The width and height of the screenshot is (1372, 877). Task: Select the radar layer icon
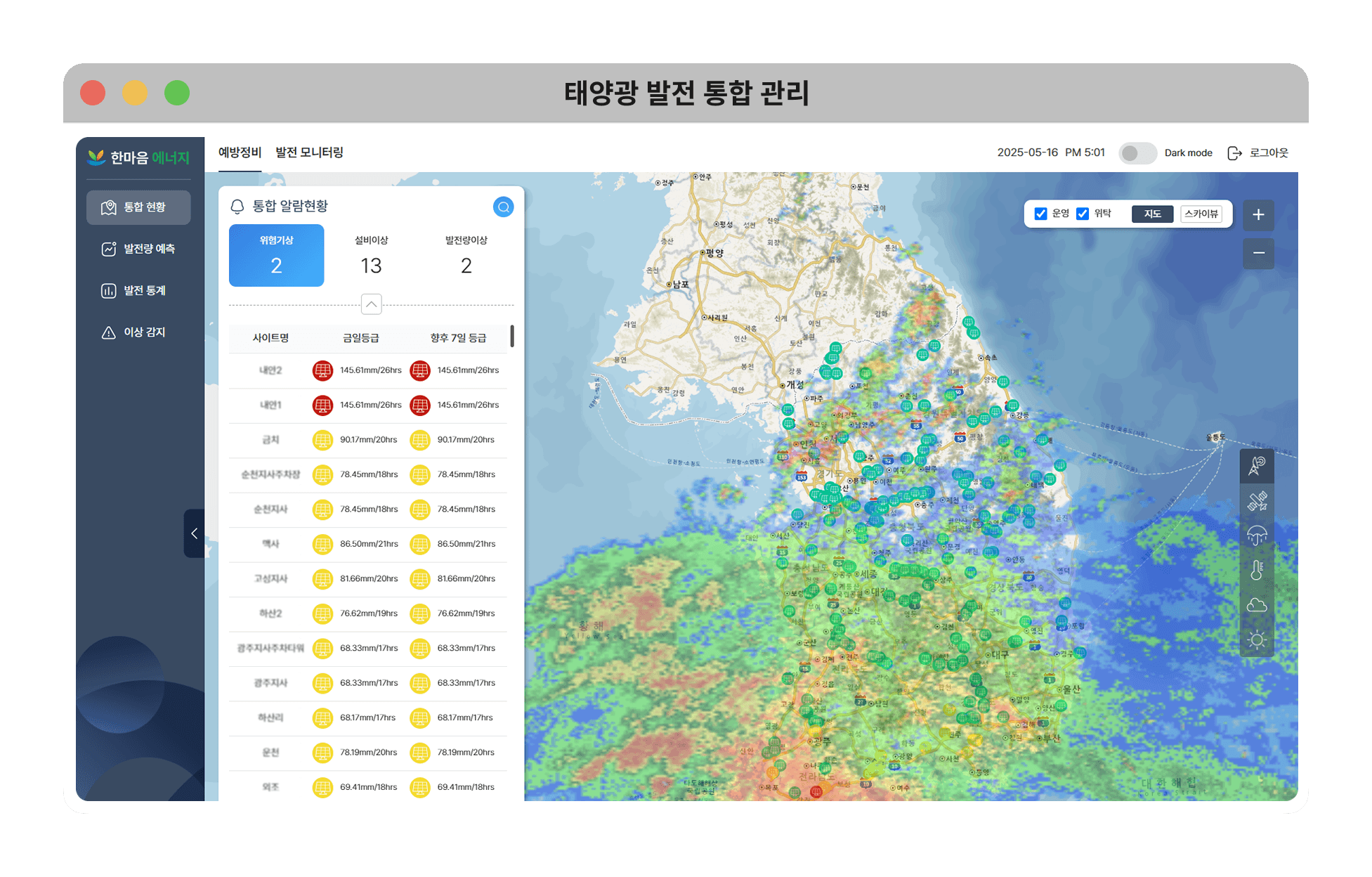[1257, 466]
